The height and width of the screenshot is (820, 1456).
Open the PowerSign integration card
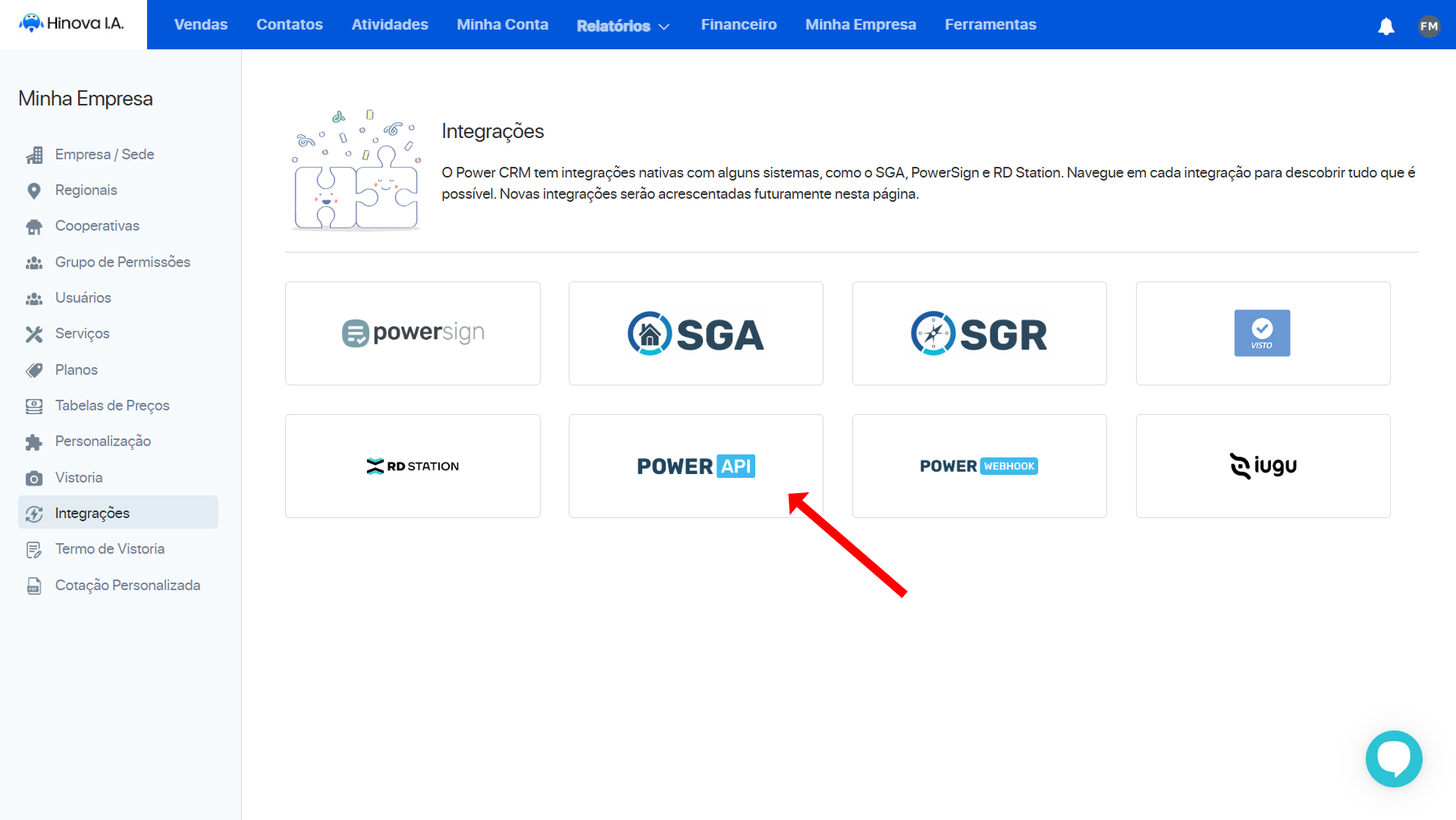pos(413,333)
